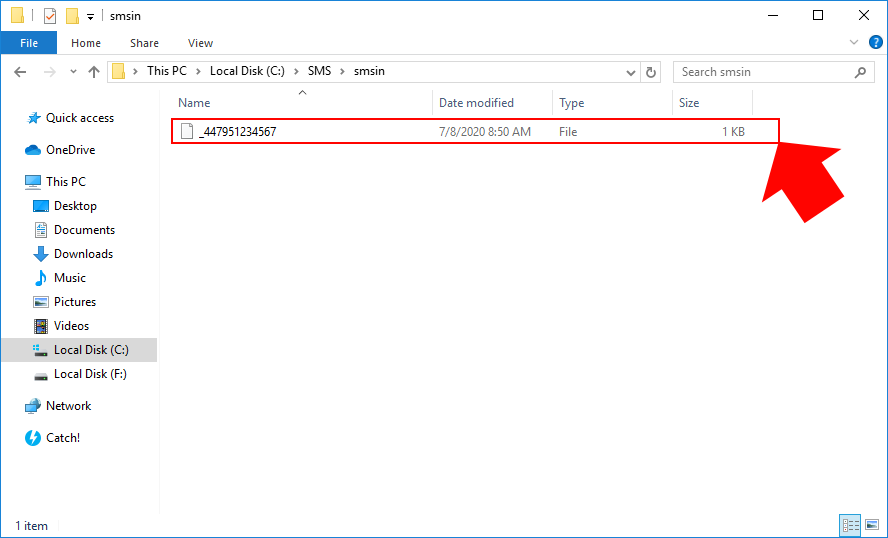The height and width of the screenshot is (538, 888).
Task: Open the Recent locations dropdown arrow
Action: pos(73,72)
